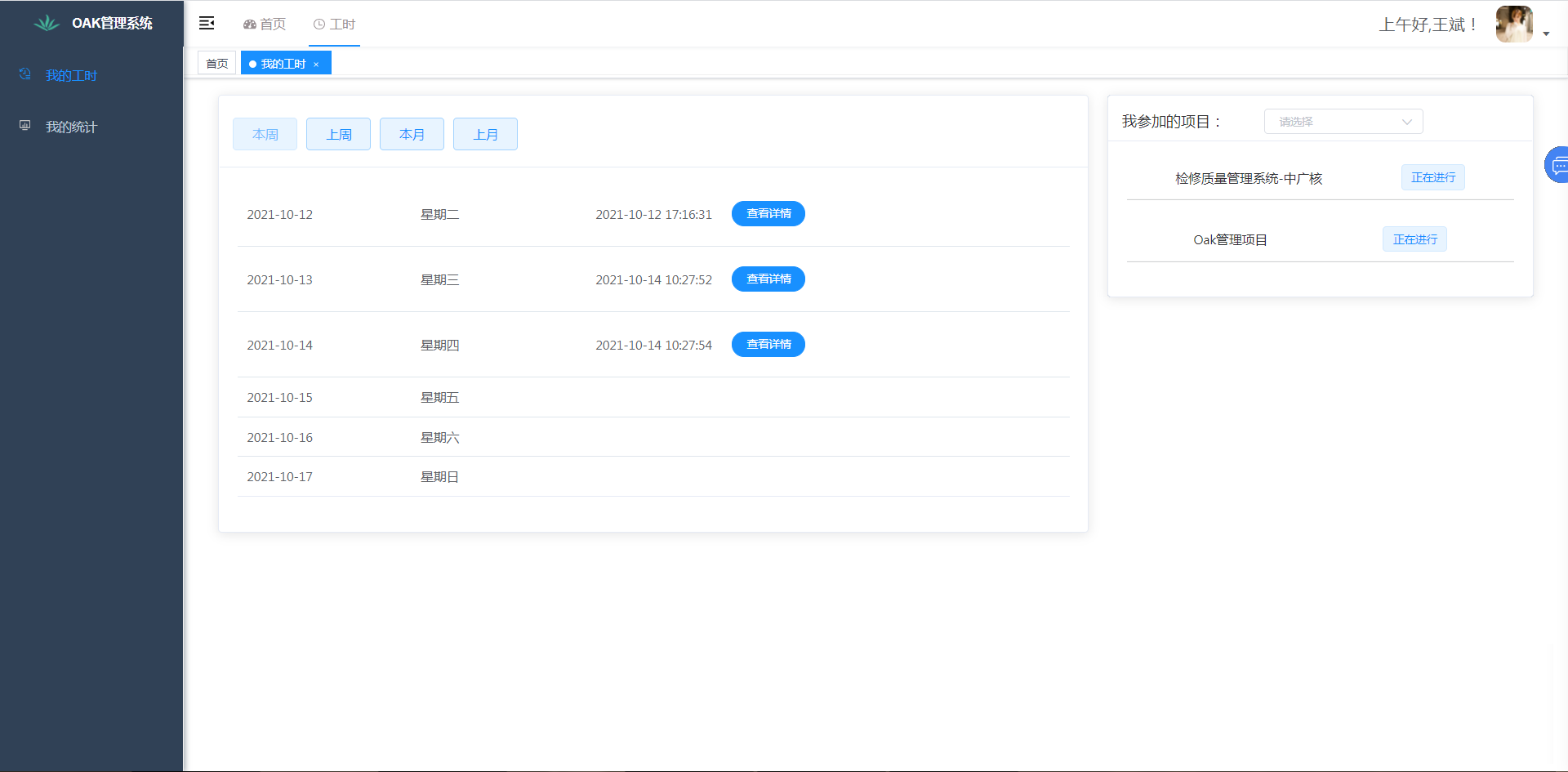The image size is (1568, 772).
Task: Click the date 2021-10-16
Action: [x=280, y=437]
